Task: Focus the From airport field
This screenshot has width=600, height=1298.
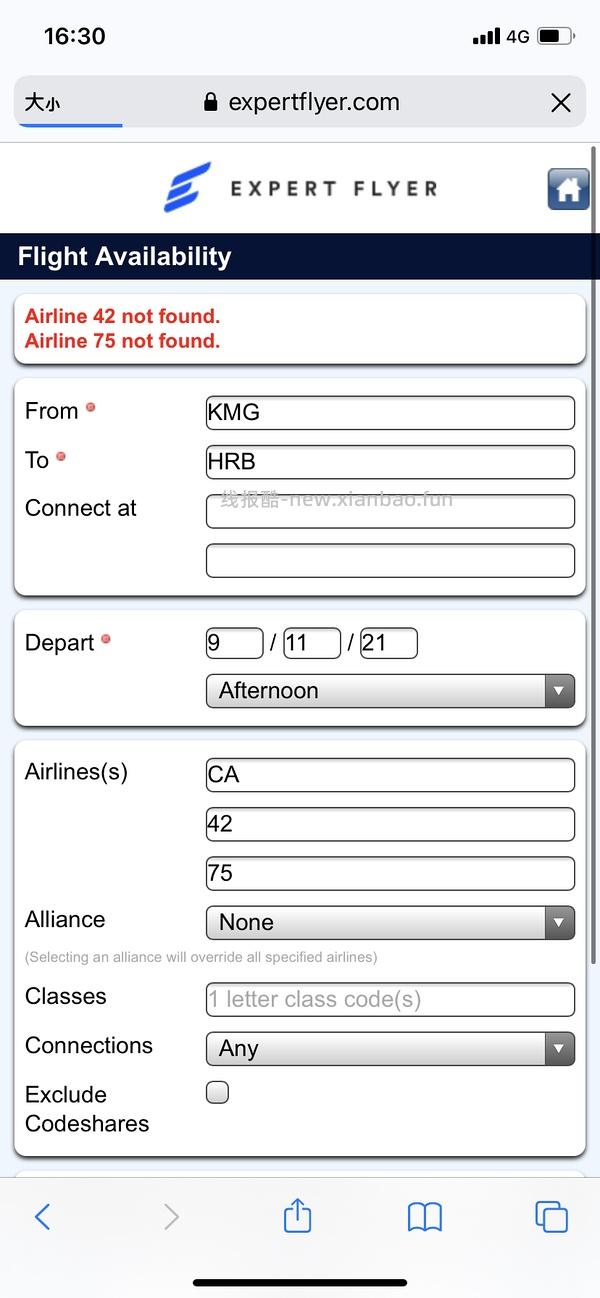Action: 390,412
